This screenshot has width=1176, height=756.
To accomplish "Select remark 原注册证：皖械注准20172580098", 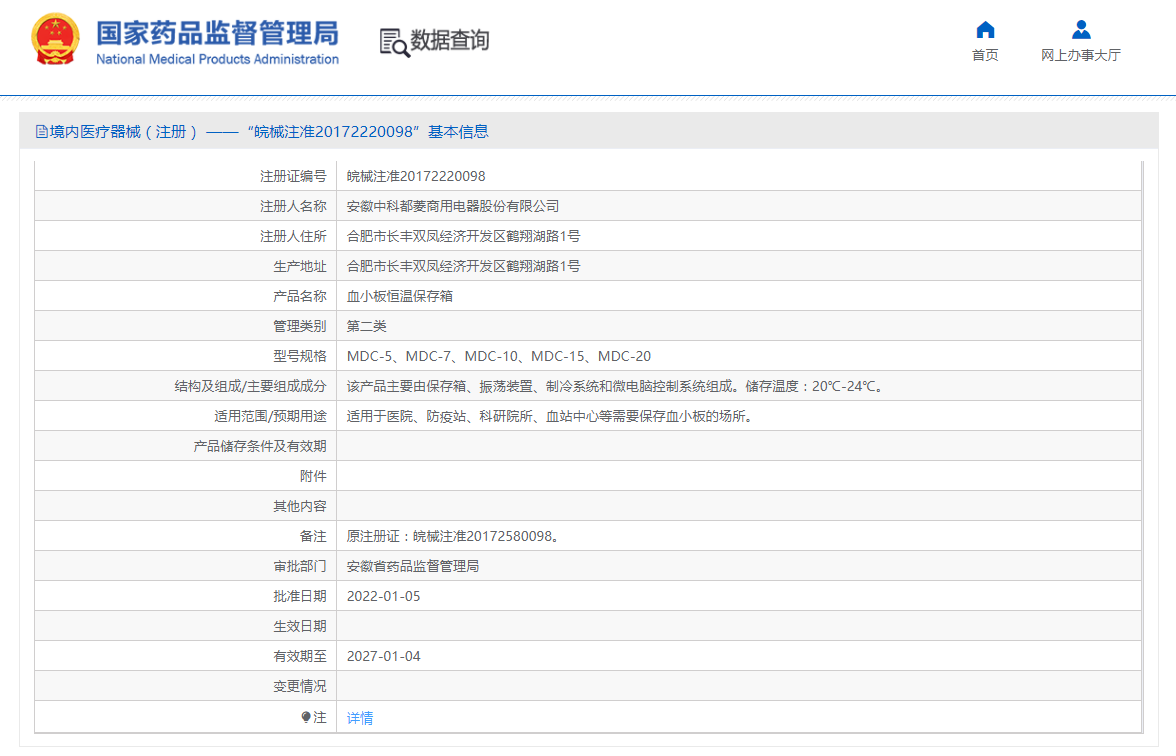I will pyautogui.click(x=450, y=536).
